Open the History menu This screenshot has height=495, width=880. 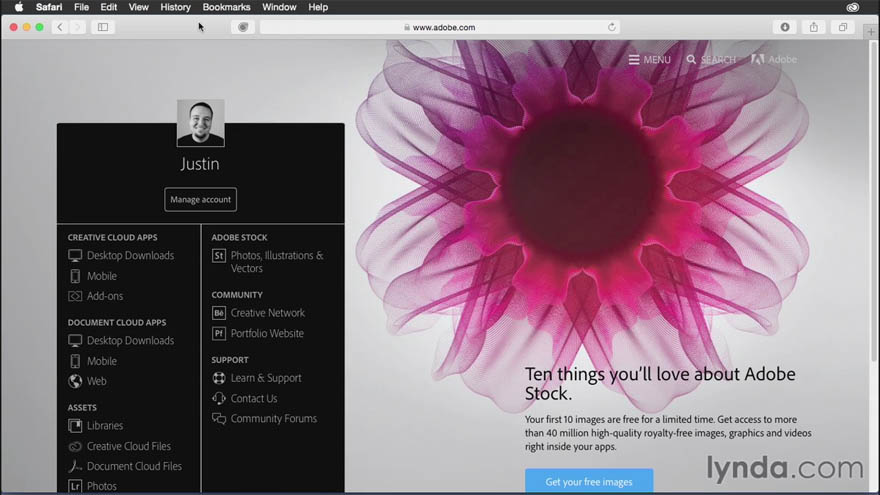[x=176, y=7]
